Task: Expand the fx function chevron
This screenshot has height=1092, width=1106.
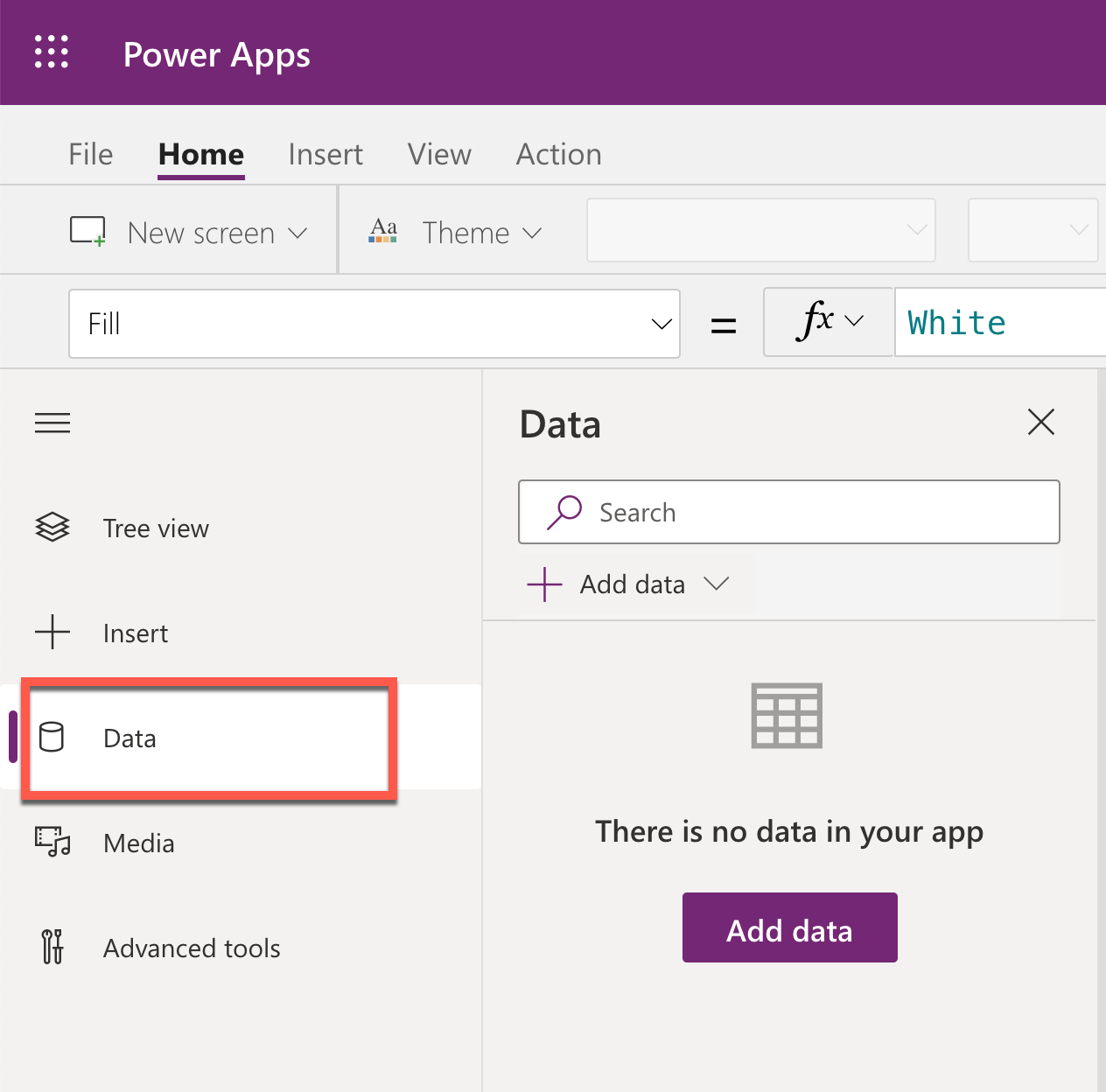Action: coord(855,320)
